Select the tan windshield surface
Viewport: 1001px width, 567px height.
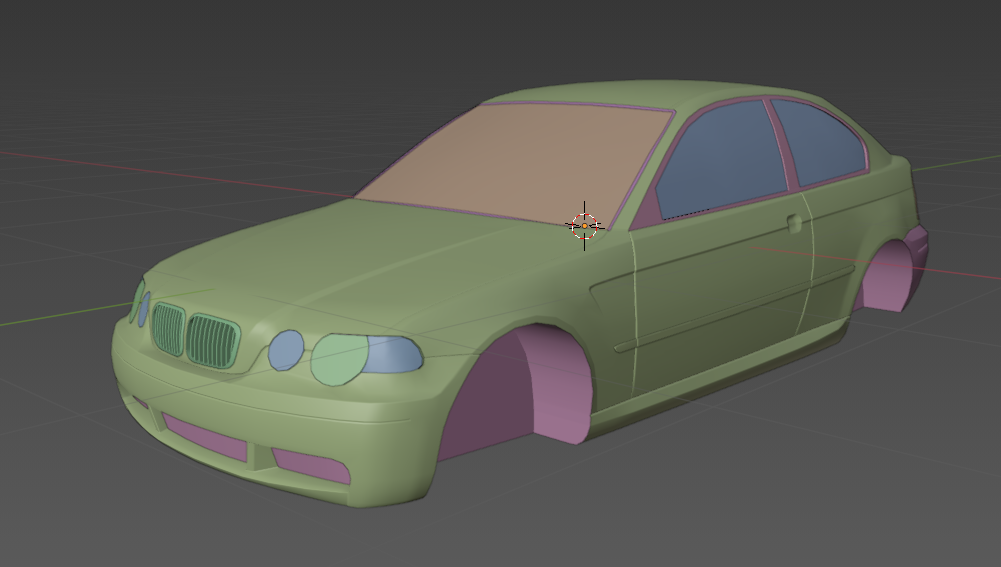(517, 163)
